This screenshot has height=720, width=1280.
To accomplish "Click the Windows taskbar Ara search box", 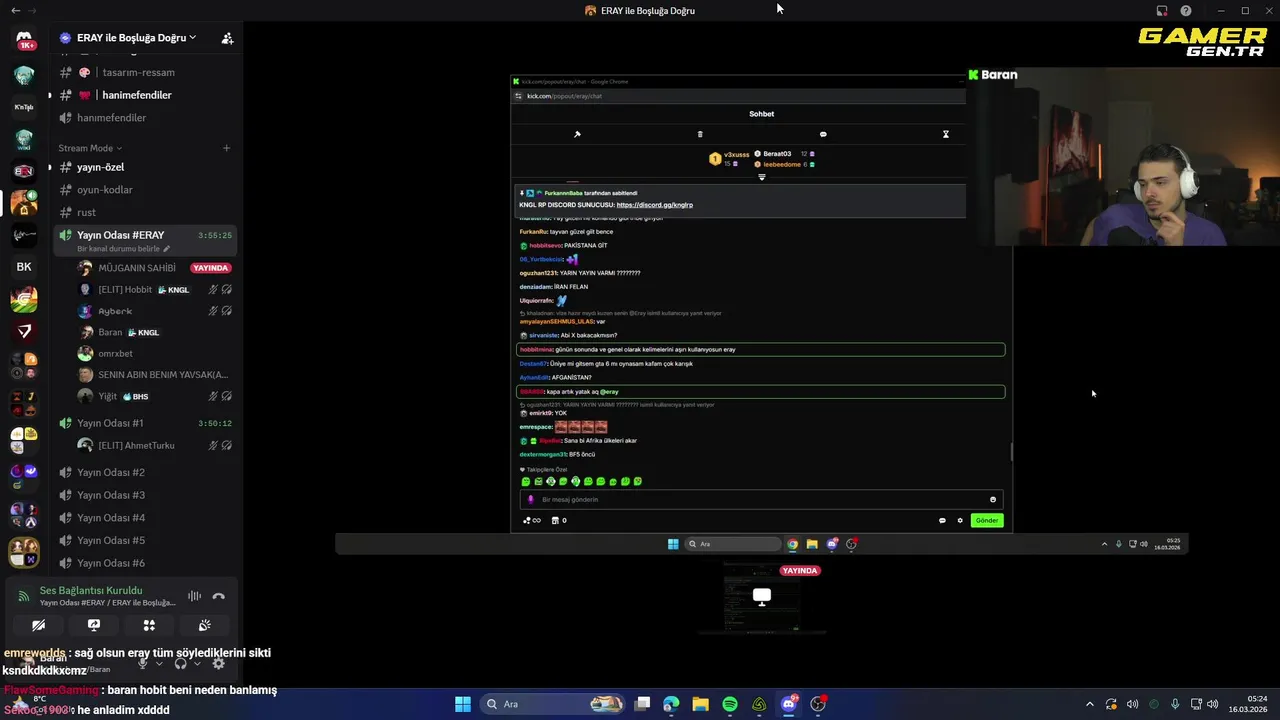I will (554, 704).
